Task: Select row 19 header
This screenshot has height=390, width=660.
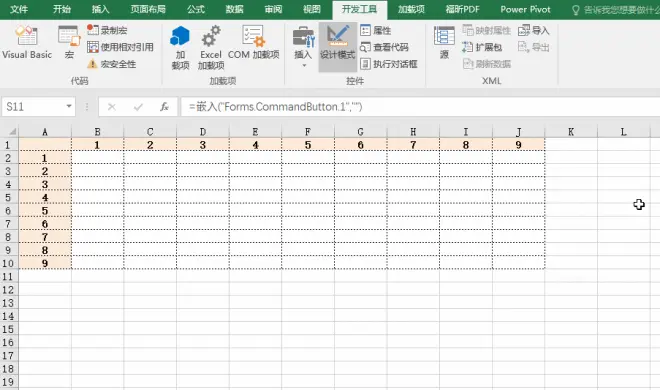Action: (9, 382)
